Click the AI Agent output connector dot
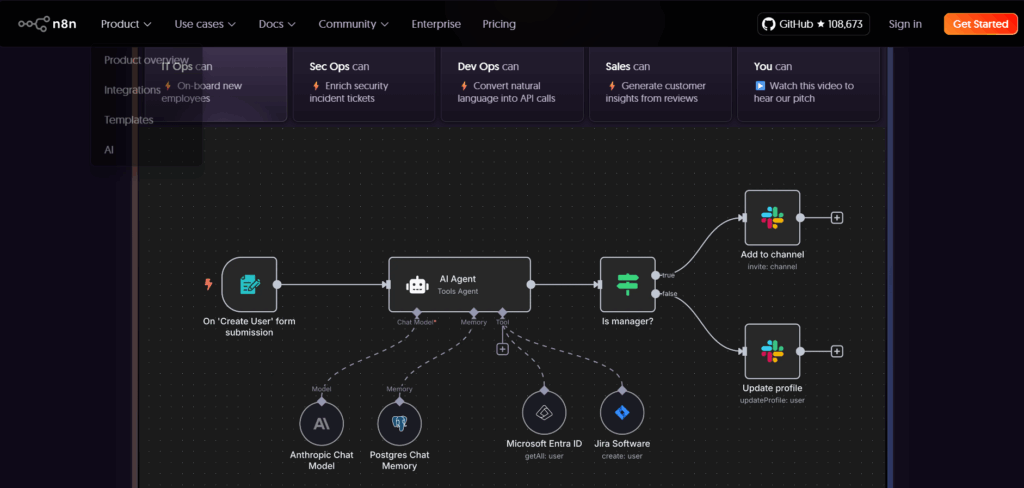Image resolution: width=1024 pixels, height=488 pixels. [x=531, y=284]
